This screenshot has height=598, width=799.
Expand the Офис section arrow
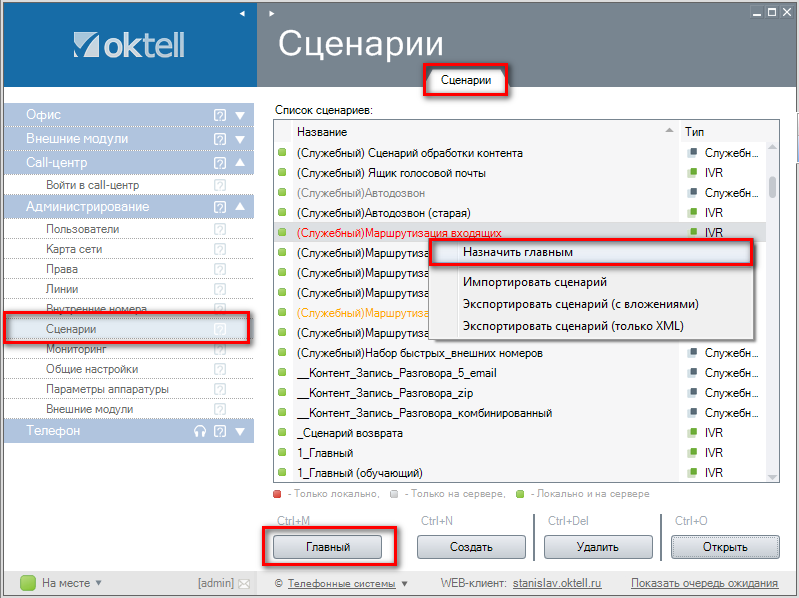pos(240,115)
